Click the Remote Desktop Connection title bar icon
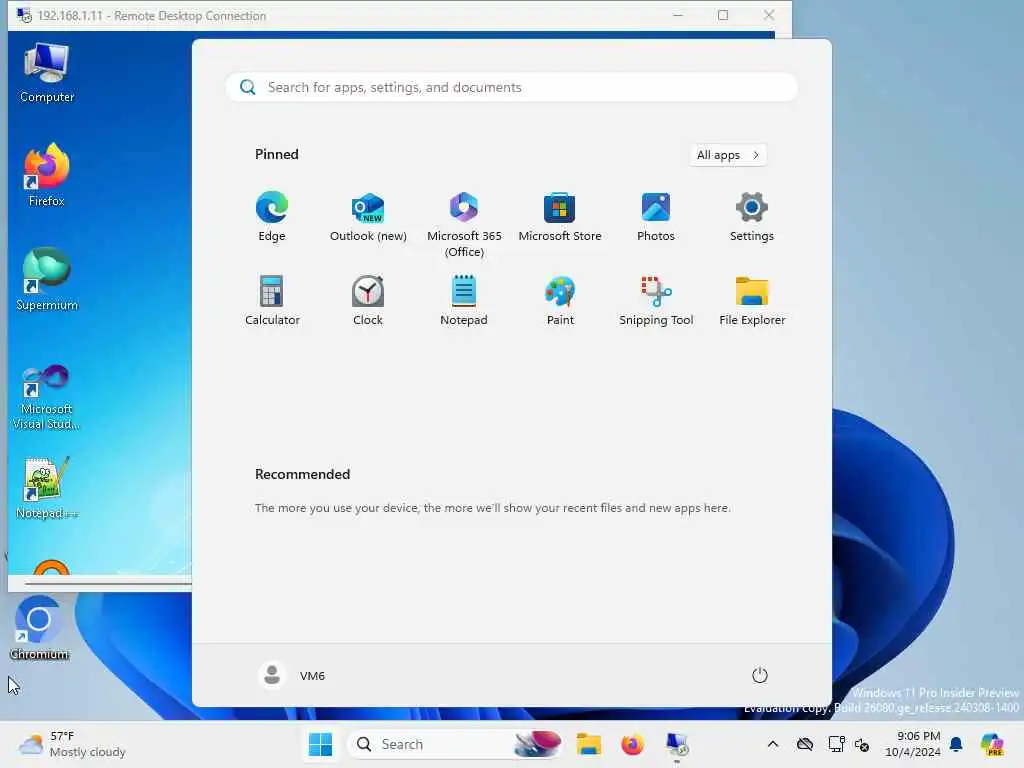1024x768 pixels. pyautogui.click(x=24, y=16)
